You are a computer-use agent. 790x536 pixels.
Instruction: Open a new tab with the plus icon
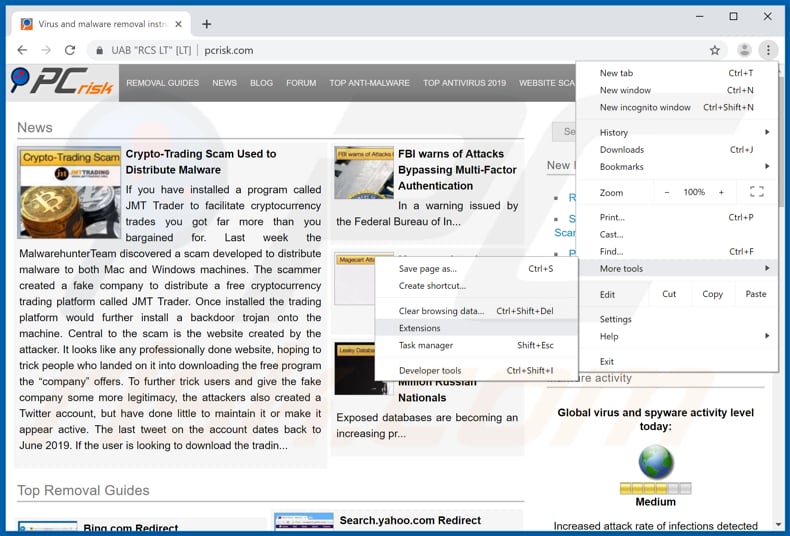[207, 24]
